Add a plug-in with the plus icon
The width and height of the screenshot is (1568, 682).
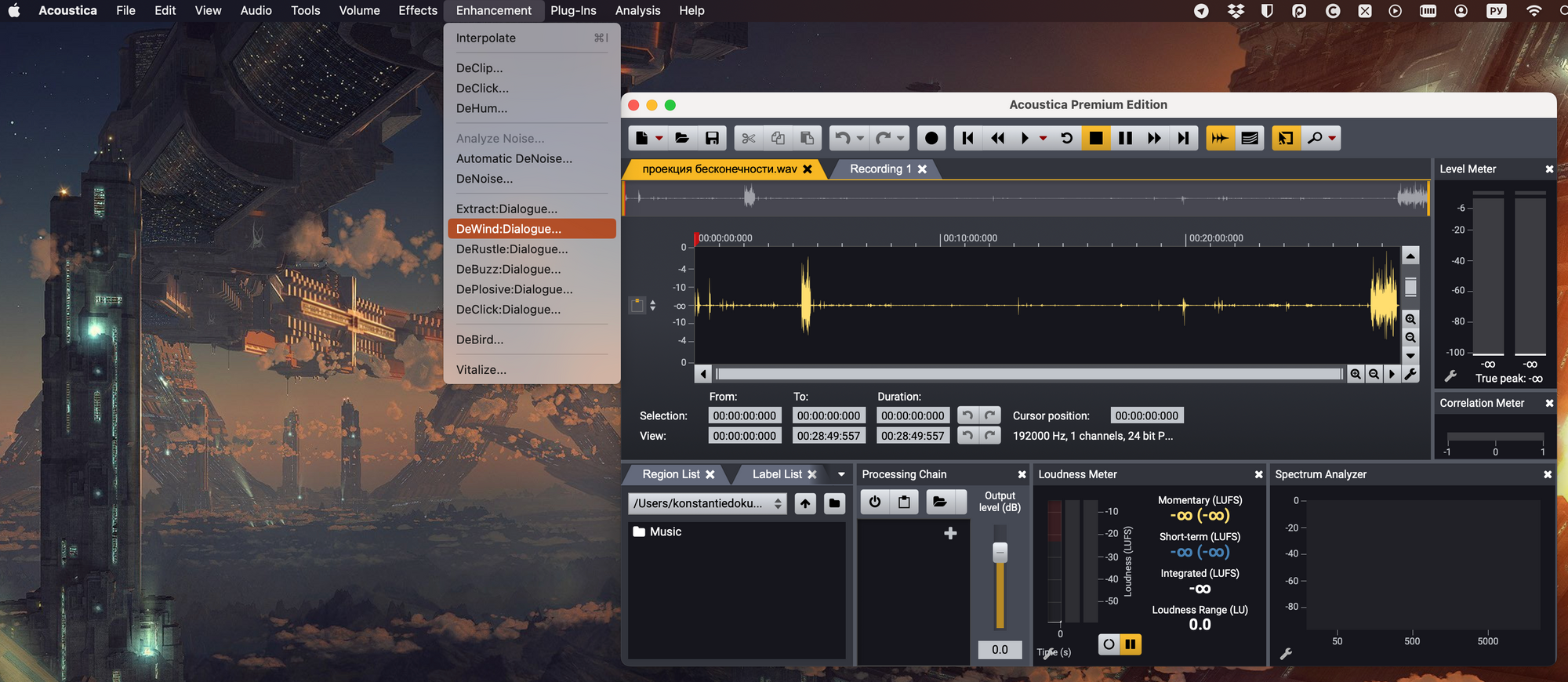pyautogui.click(x=950, y=533)
